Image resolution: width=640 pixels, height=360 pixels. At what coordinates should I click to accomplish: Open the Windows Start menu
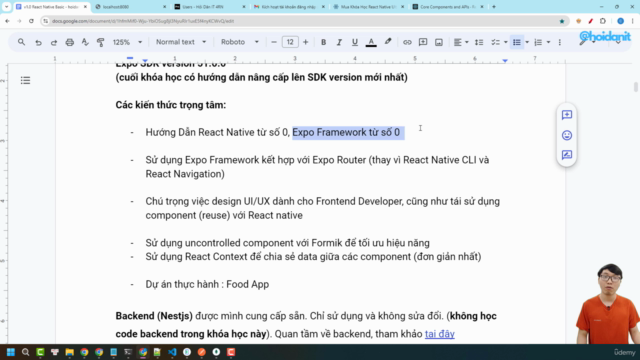tap(11, 352)
